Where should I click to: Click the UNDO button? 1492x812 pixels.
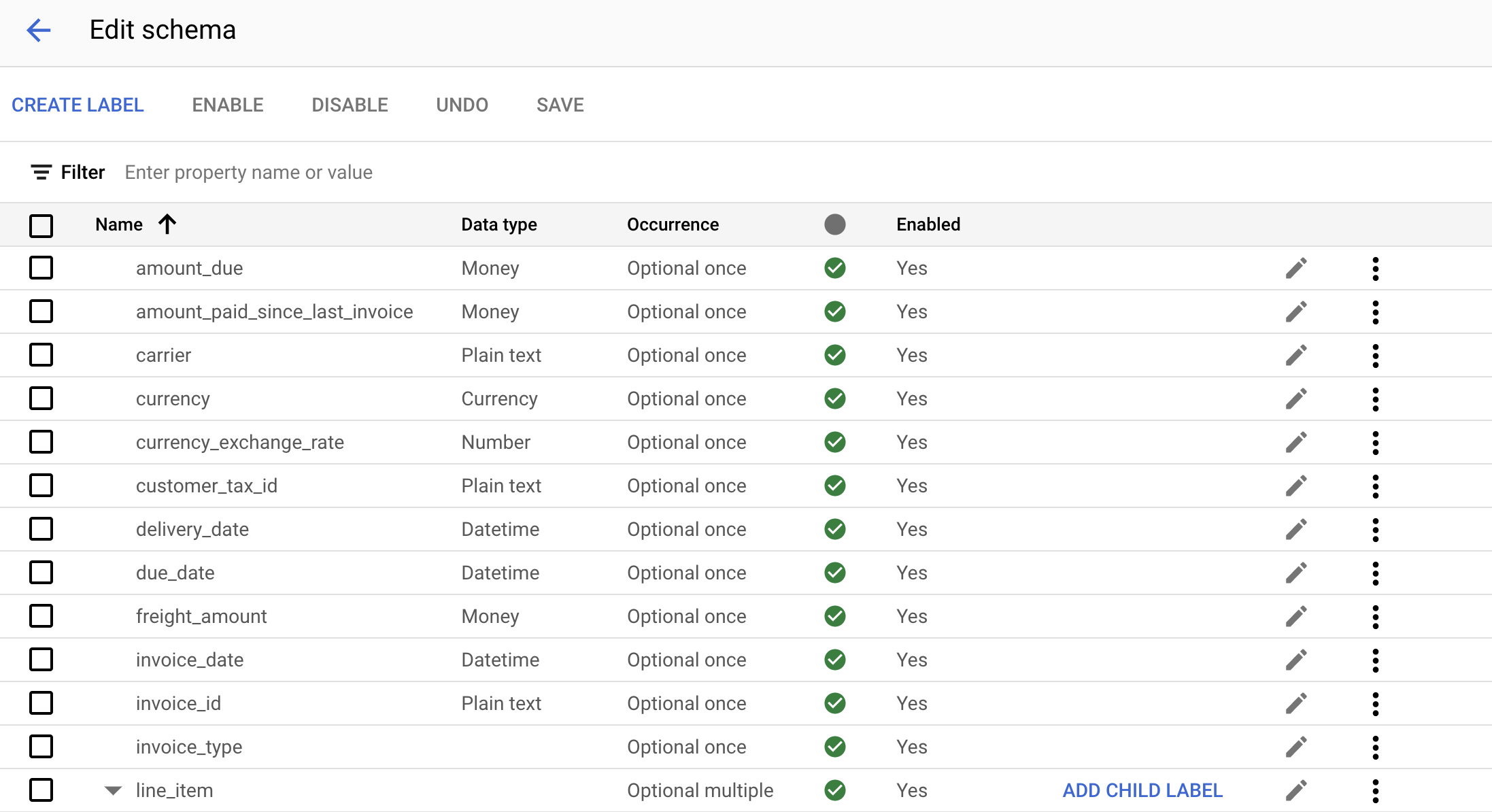(x=462, y=105)
